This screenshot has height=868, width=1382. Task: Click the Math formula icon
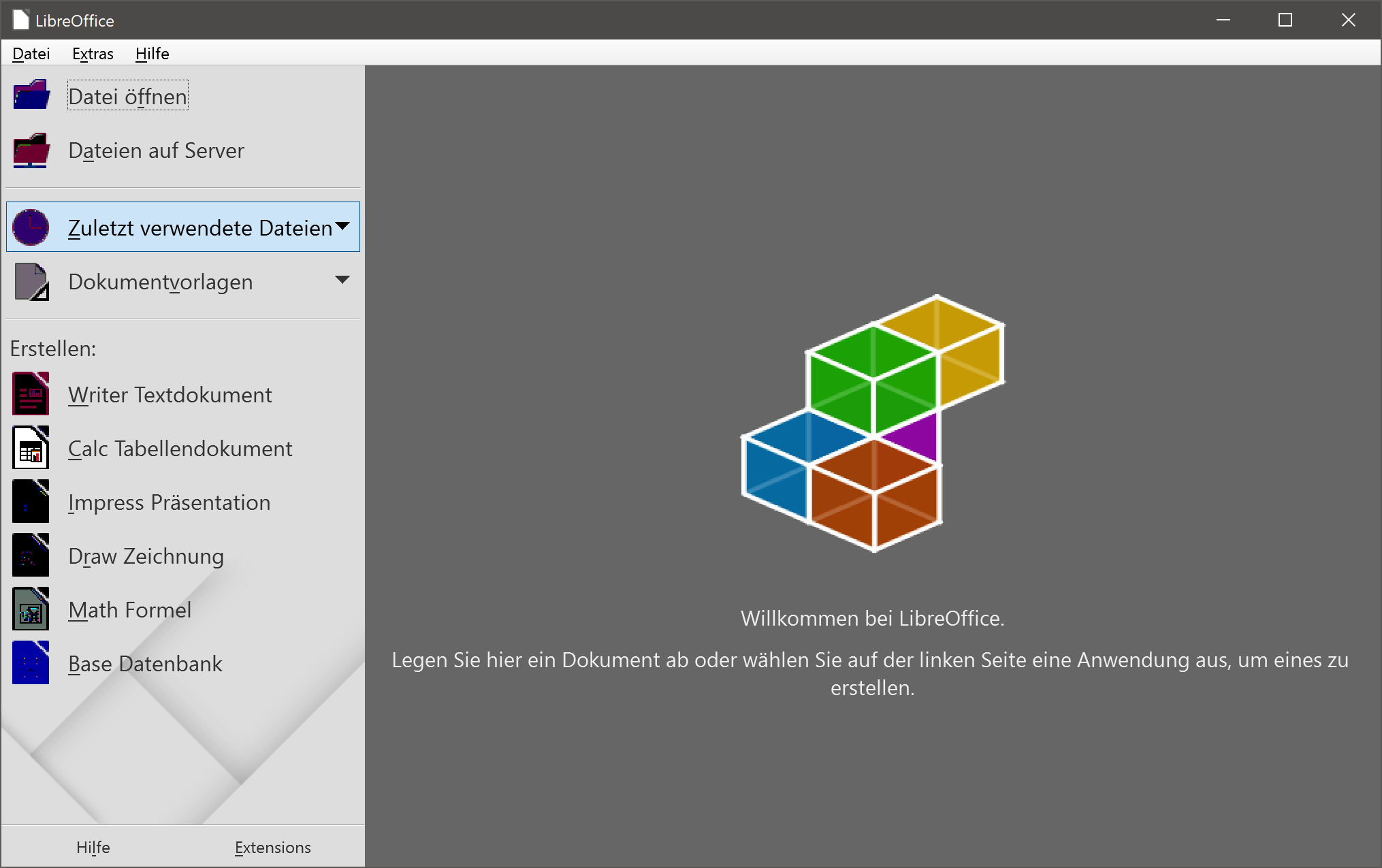pyautogui.click(x=31, y=609)
